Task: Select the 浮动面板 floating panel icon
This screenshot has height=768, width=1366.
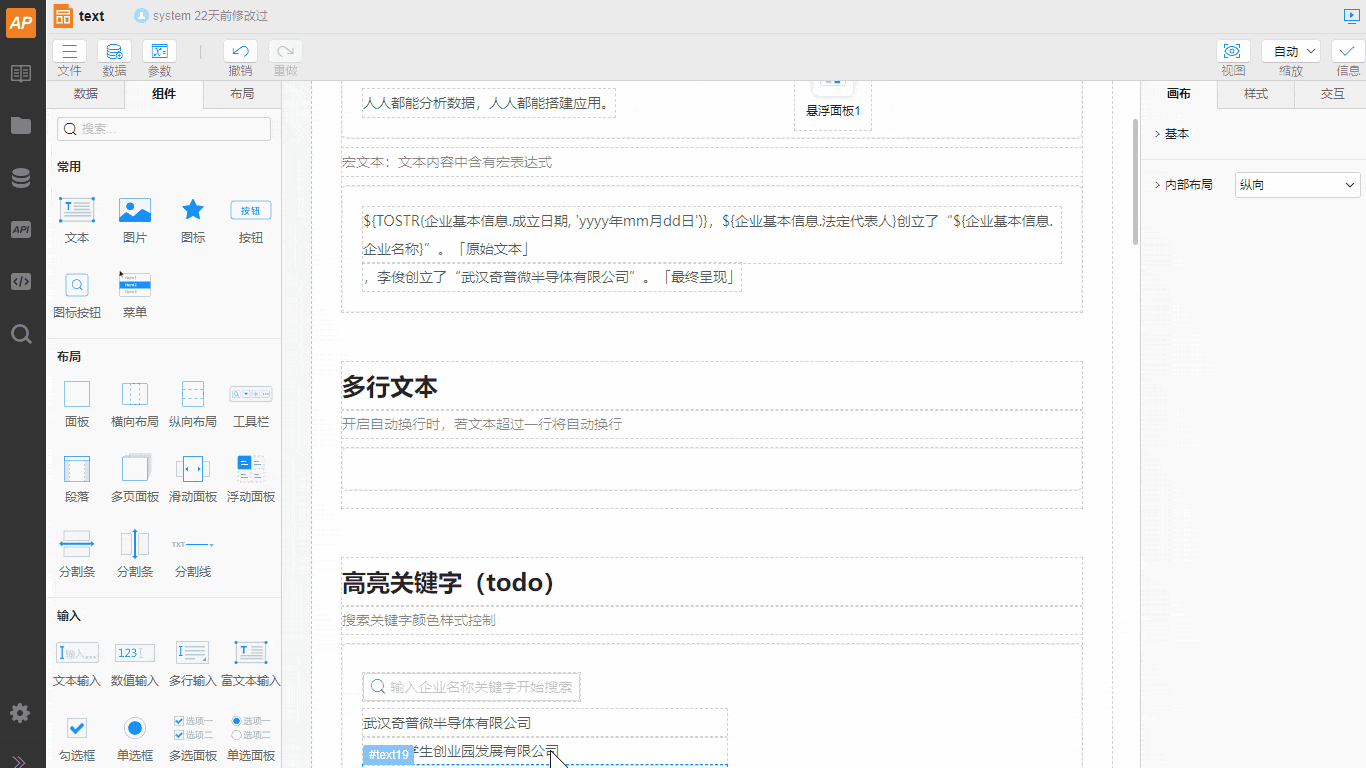Action: tap(251, 469)
